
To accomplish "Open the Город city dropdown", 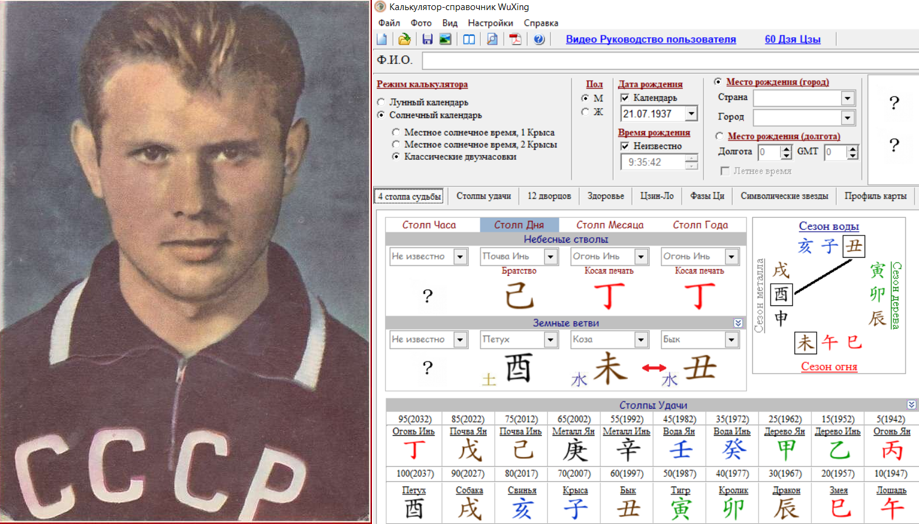I will [847, 118].
